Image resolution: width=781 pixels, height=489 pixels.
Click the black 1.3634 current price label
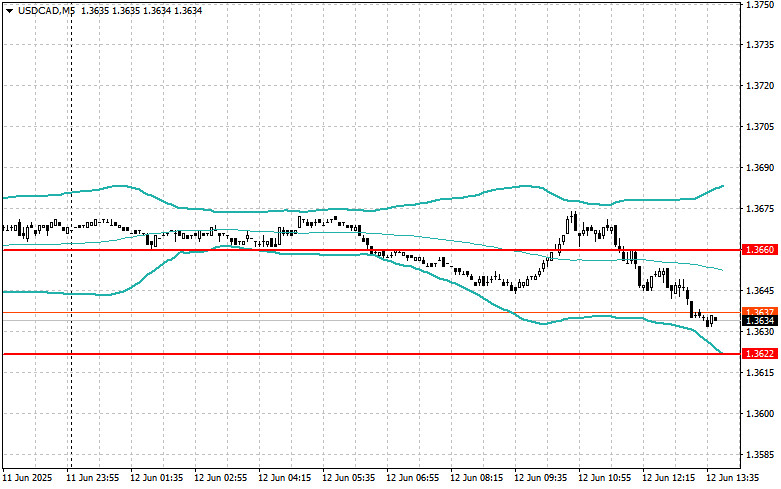pos(760,320)
